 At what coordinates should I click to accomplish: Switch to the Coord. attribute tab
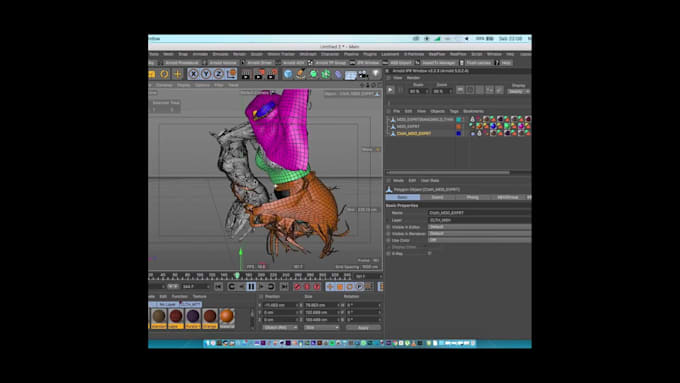pos(438,197)
